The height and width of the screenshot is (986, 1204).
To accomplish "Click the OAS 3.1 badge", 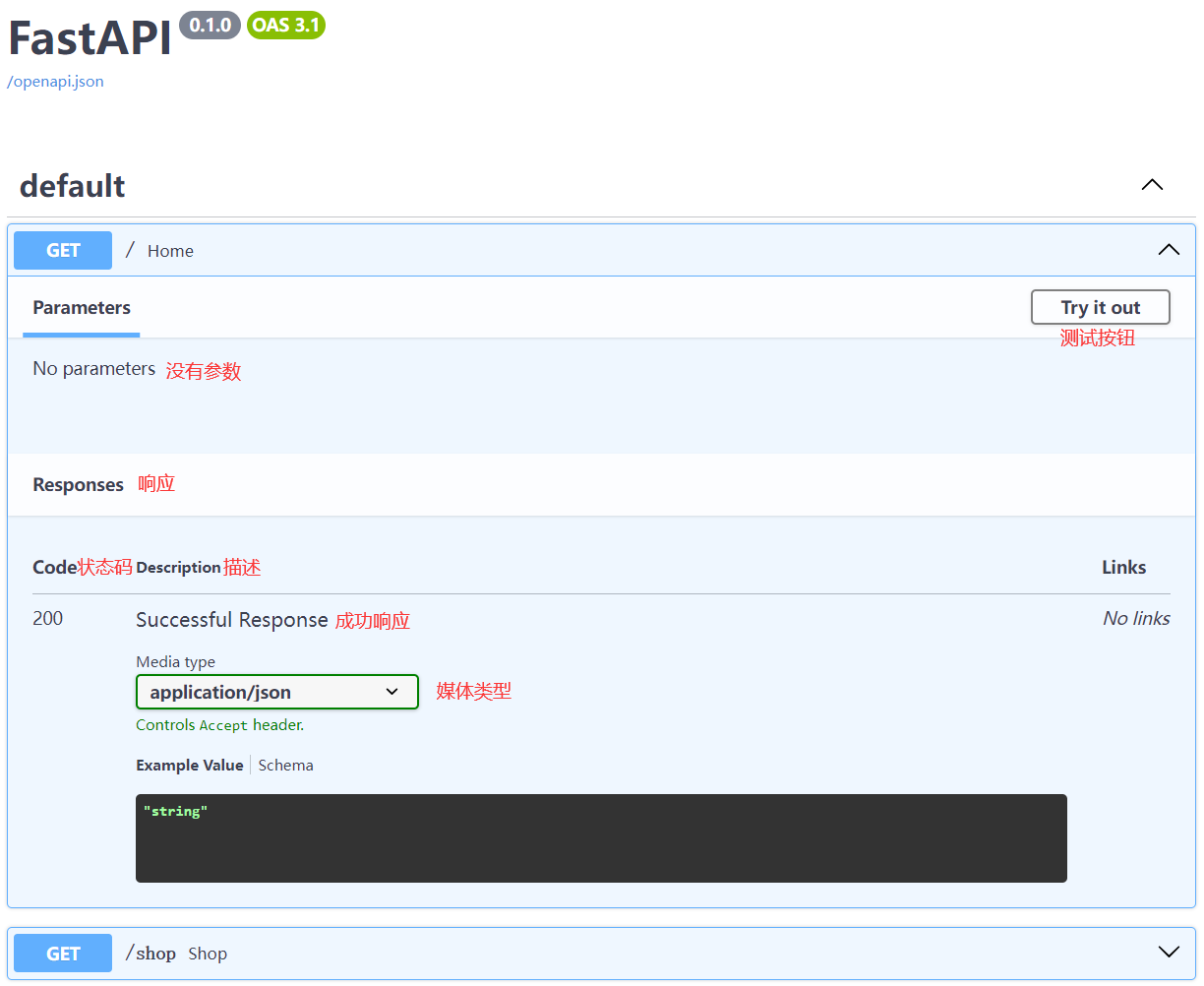I will [286, 26].
